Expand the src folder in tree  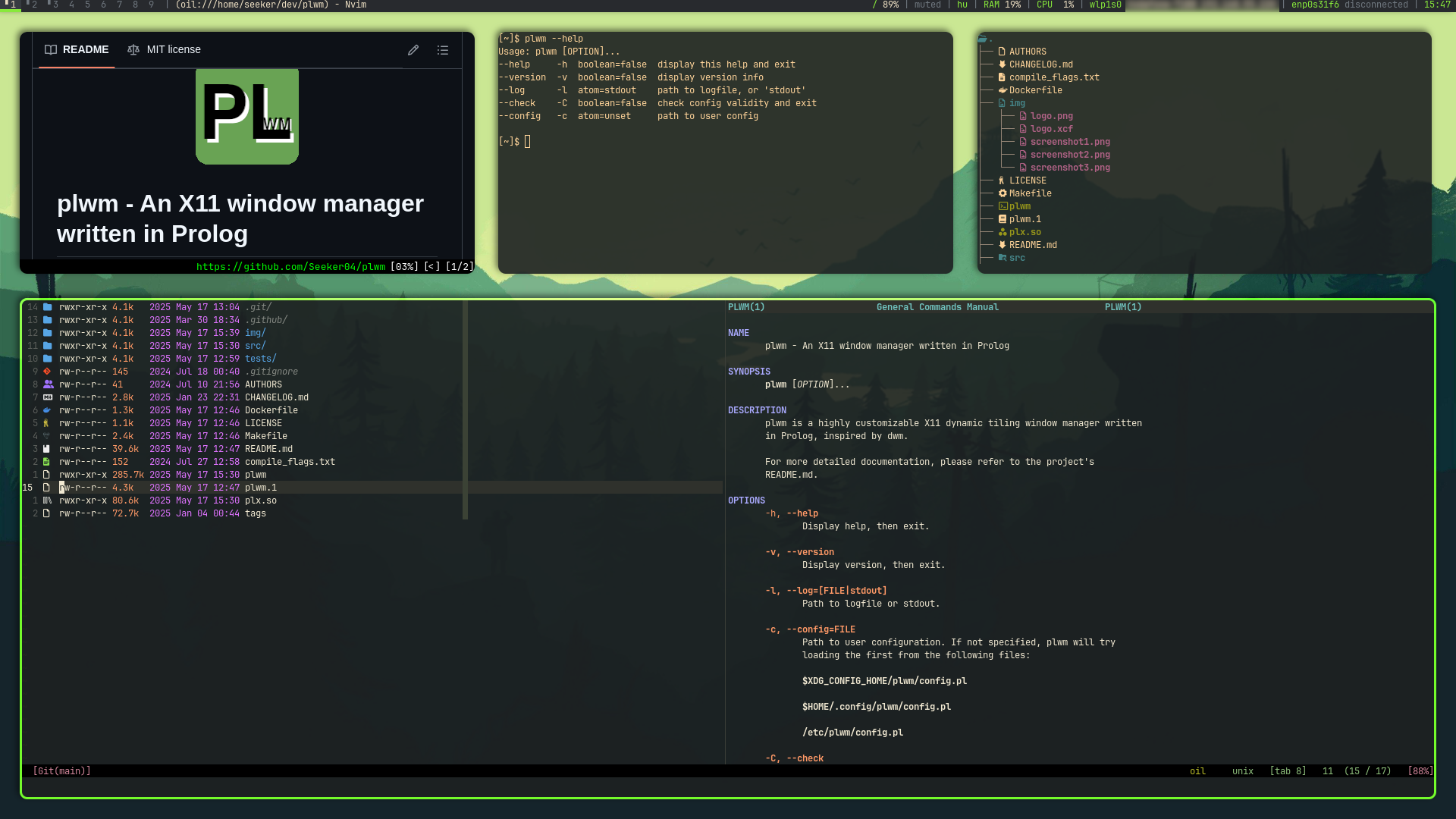1016,258
